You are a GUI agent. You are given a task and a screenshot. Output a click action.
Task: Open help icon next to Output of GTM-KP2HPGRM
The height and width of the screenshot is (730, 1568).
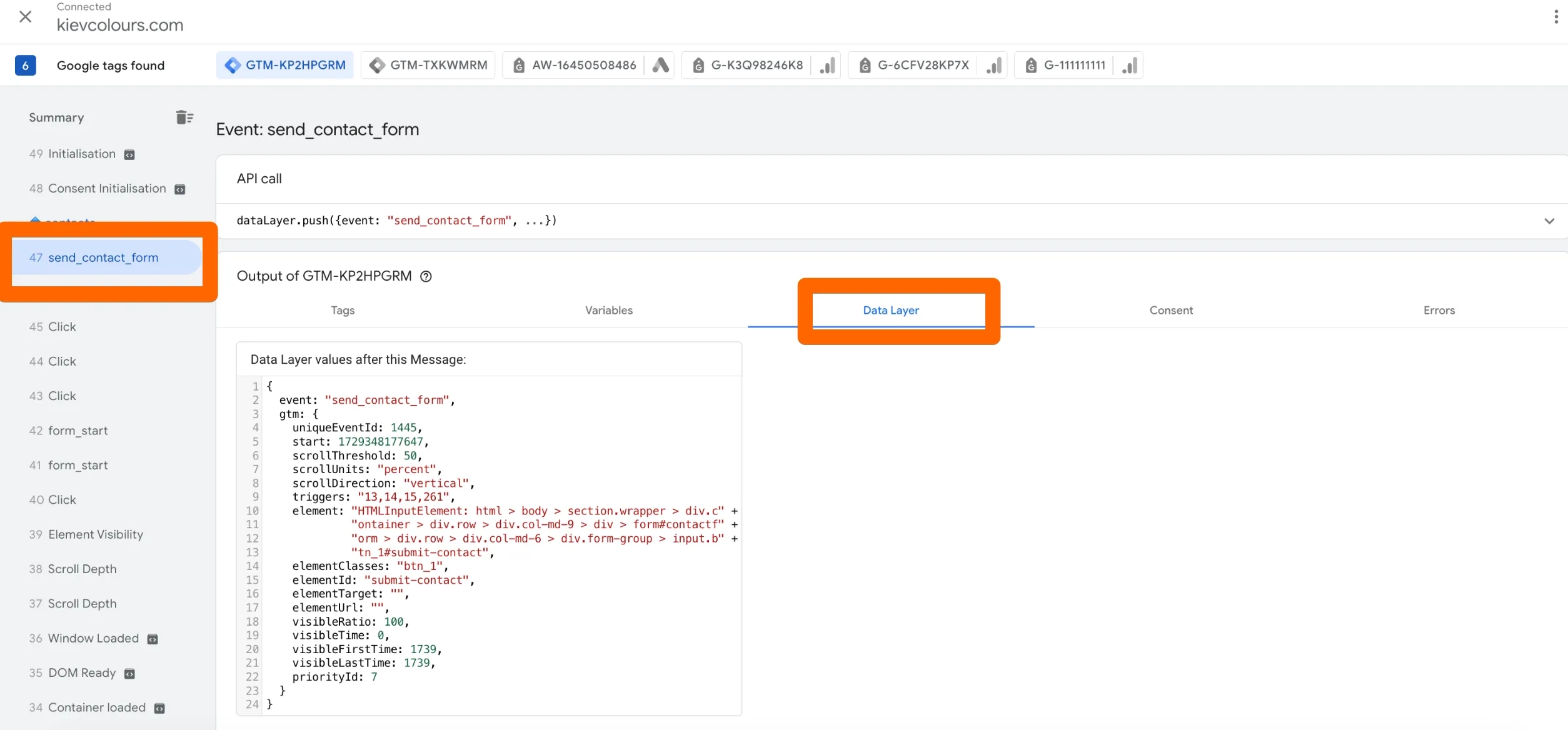point(426,276)
